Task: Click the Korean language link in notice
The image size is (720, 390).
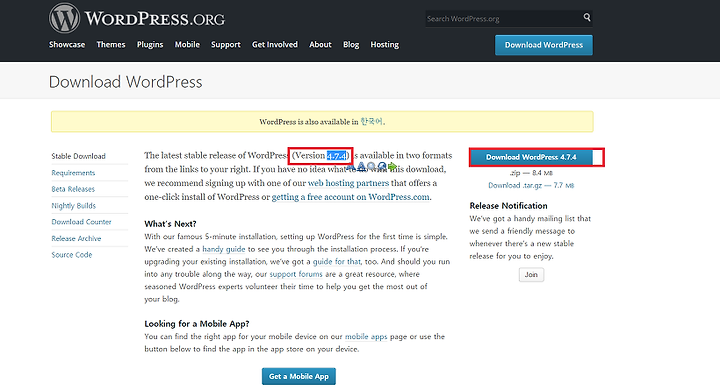Action: tap(371, 122)
